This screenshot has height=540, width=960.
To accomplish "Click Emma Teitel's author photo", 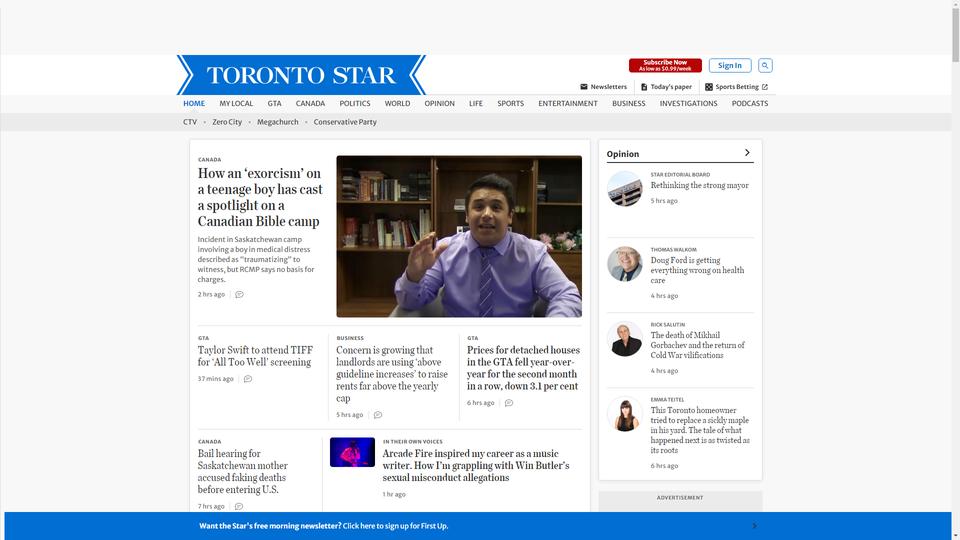I will [x=624, y=414].
